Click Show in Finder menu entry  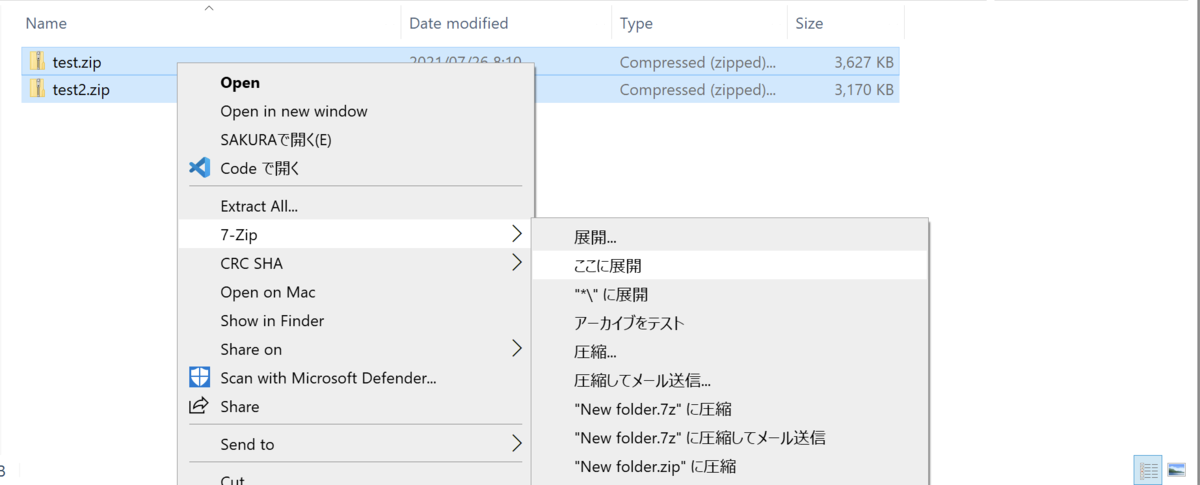point(272,321)
